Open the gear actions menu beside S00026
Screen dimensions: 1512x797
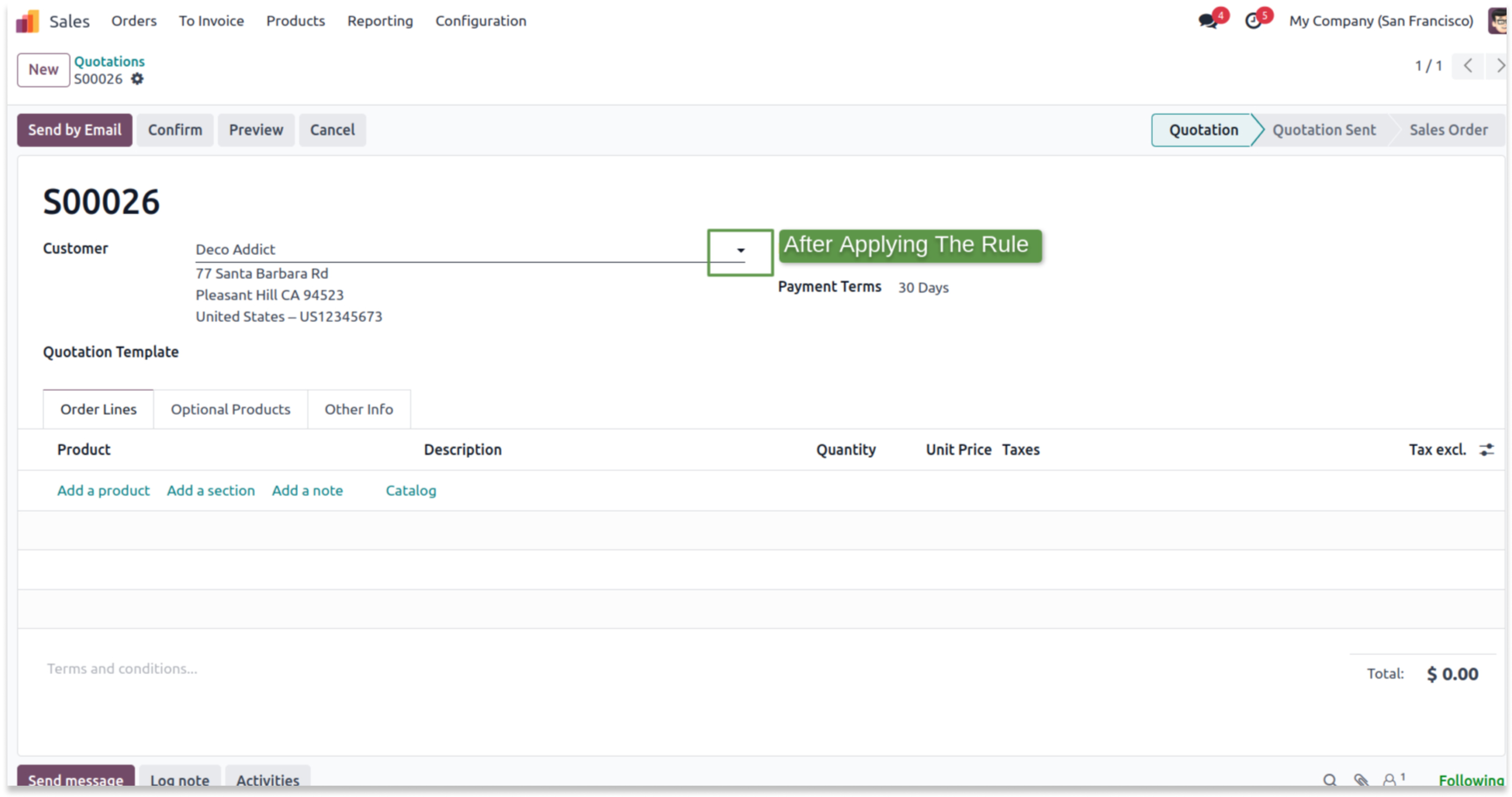point(137,79)
